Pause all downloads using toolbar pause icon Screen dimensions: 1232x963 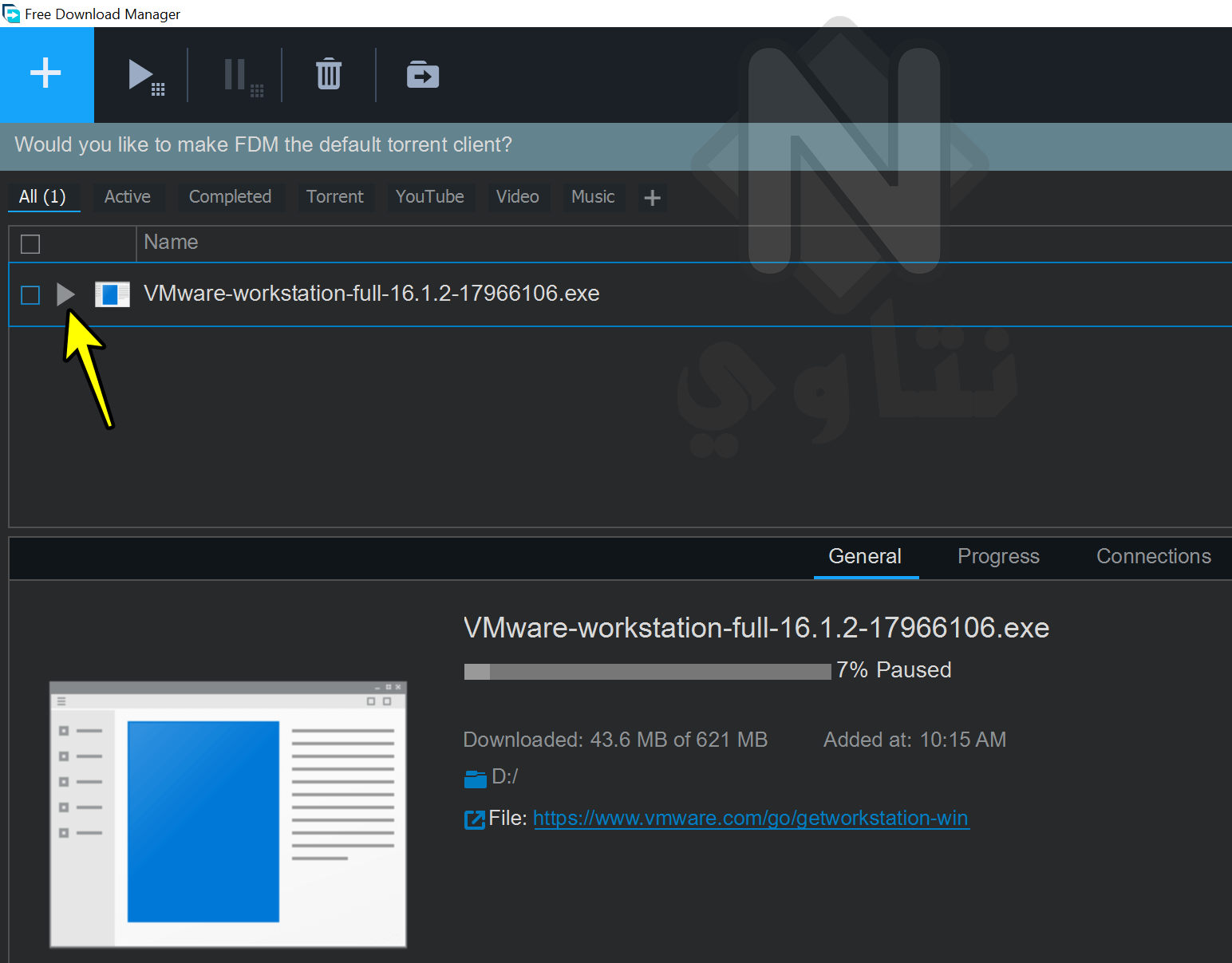243,77
